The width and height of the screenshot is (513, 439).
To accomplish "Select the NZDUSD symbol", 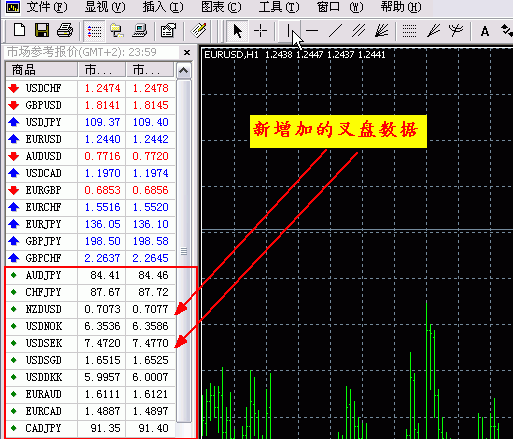I will [x=43, y=309].
